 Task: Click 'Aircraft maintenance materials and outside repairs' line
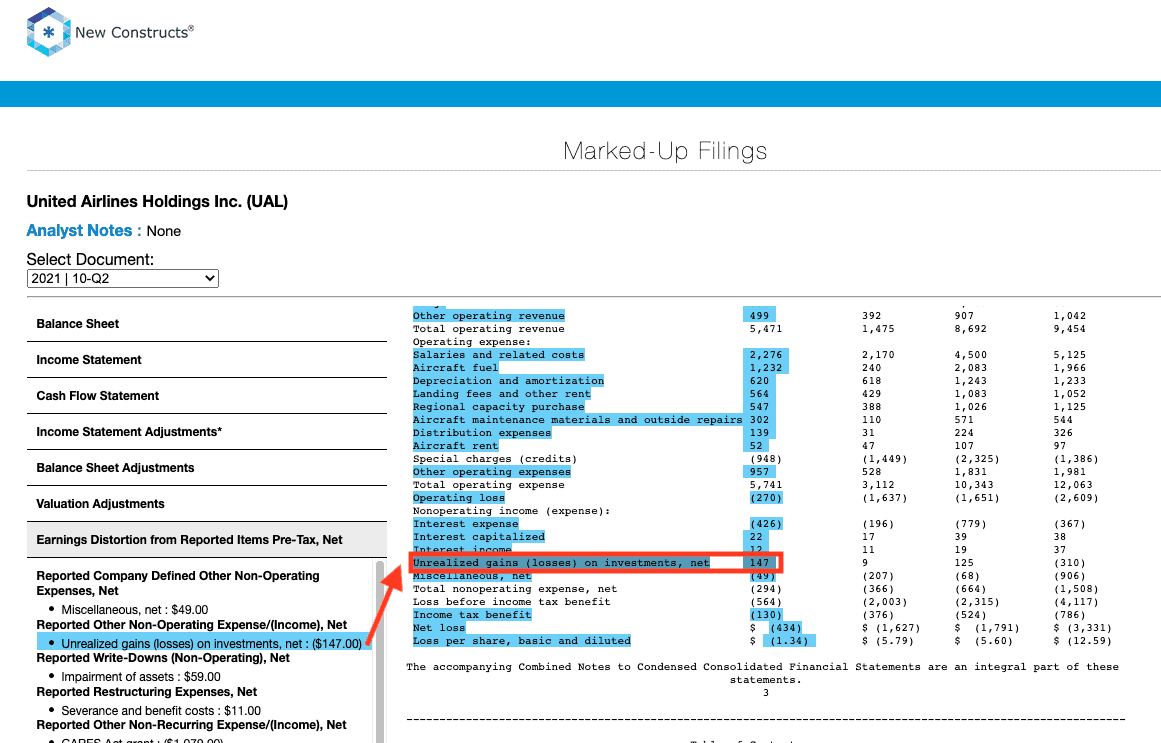pos(578,419)
